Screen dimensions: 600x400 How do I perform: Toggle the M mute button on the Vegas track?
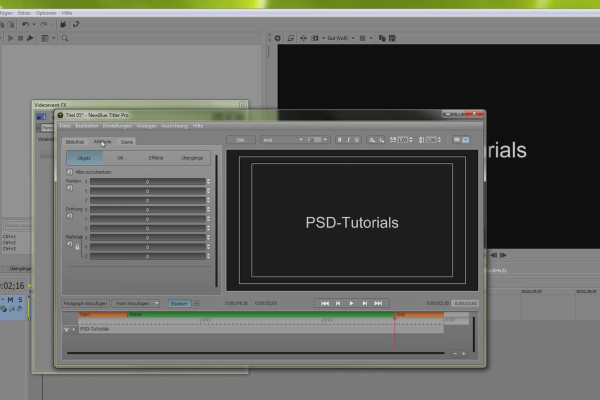tap(10, 300)
